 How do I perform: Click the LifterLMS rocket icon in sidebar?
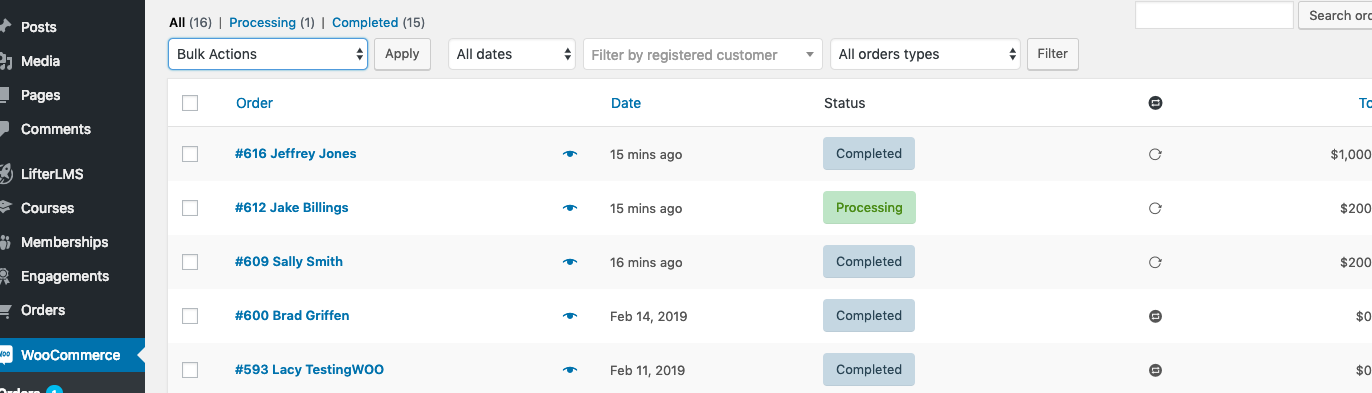(x=5, y=174)
